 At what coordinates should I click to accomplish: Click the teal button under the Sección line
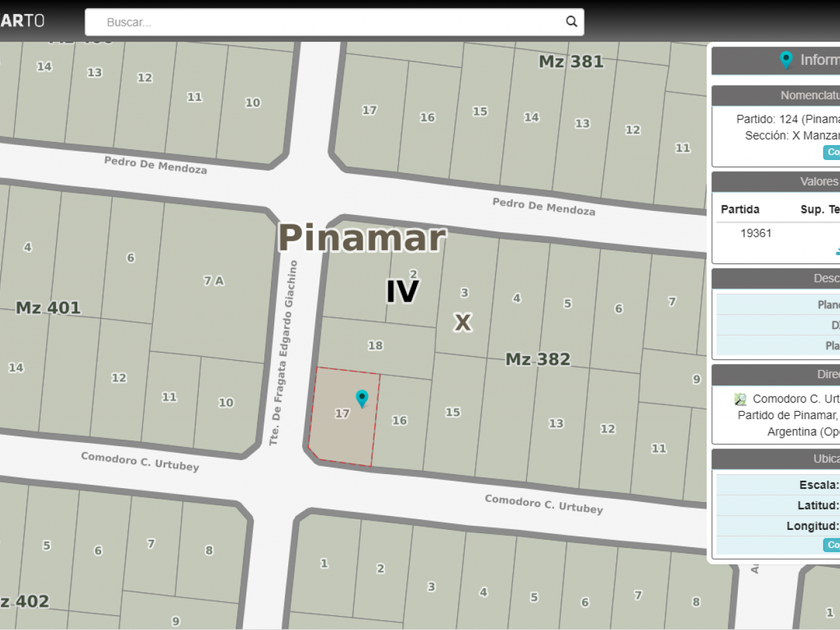click(832, 152)
